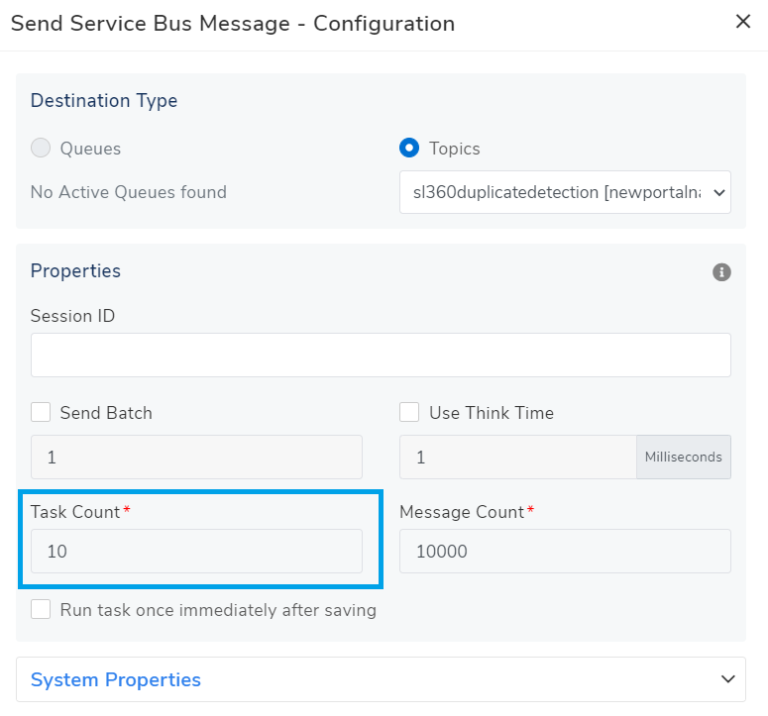Select the Topics radio button

tap(409, 148)
